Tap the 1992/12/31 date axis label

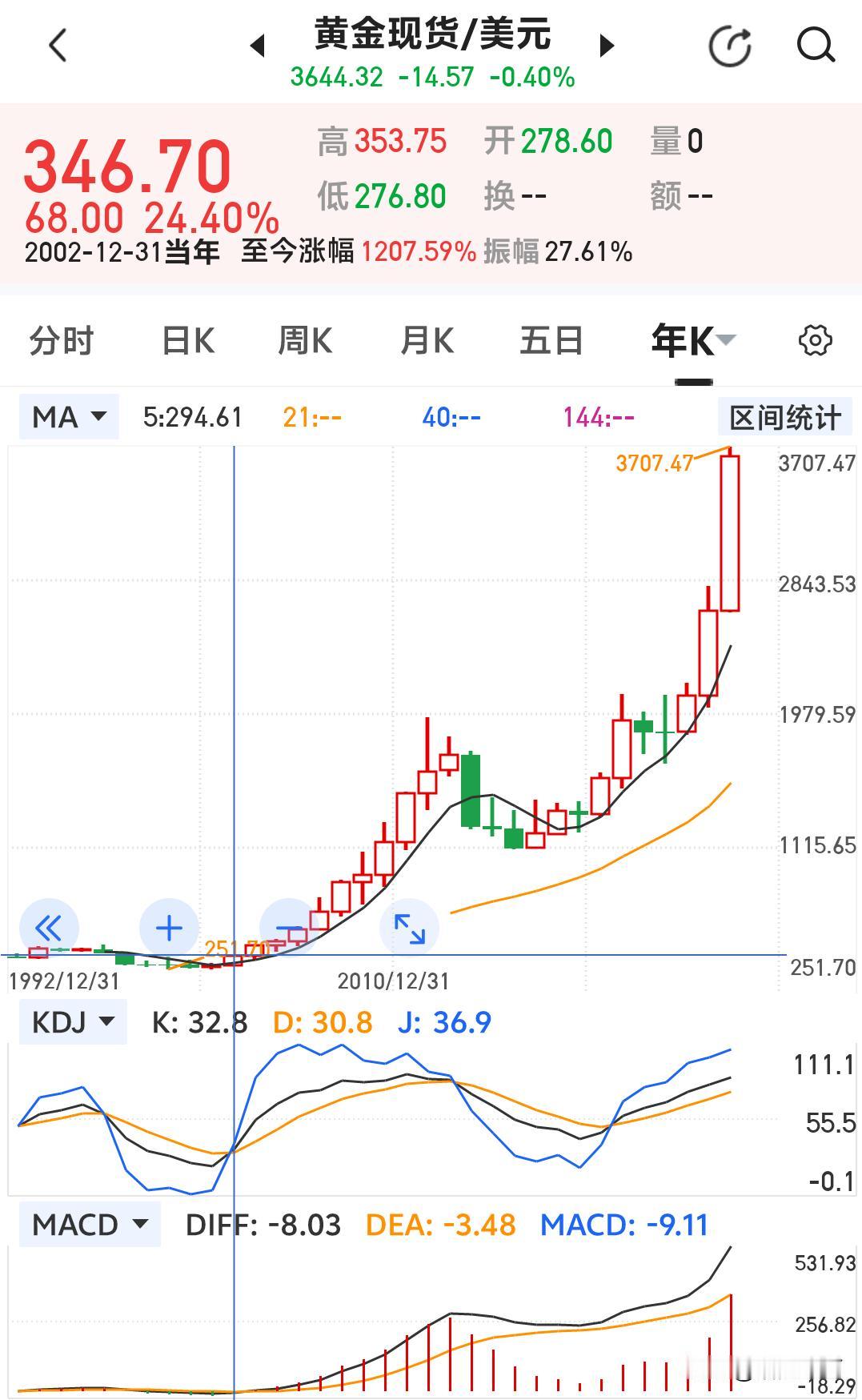pos(64,981)
